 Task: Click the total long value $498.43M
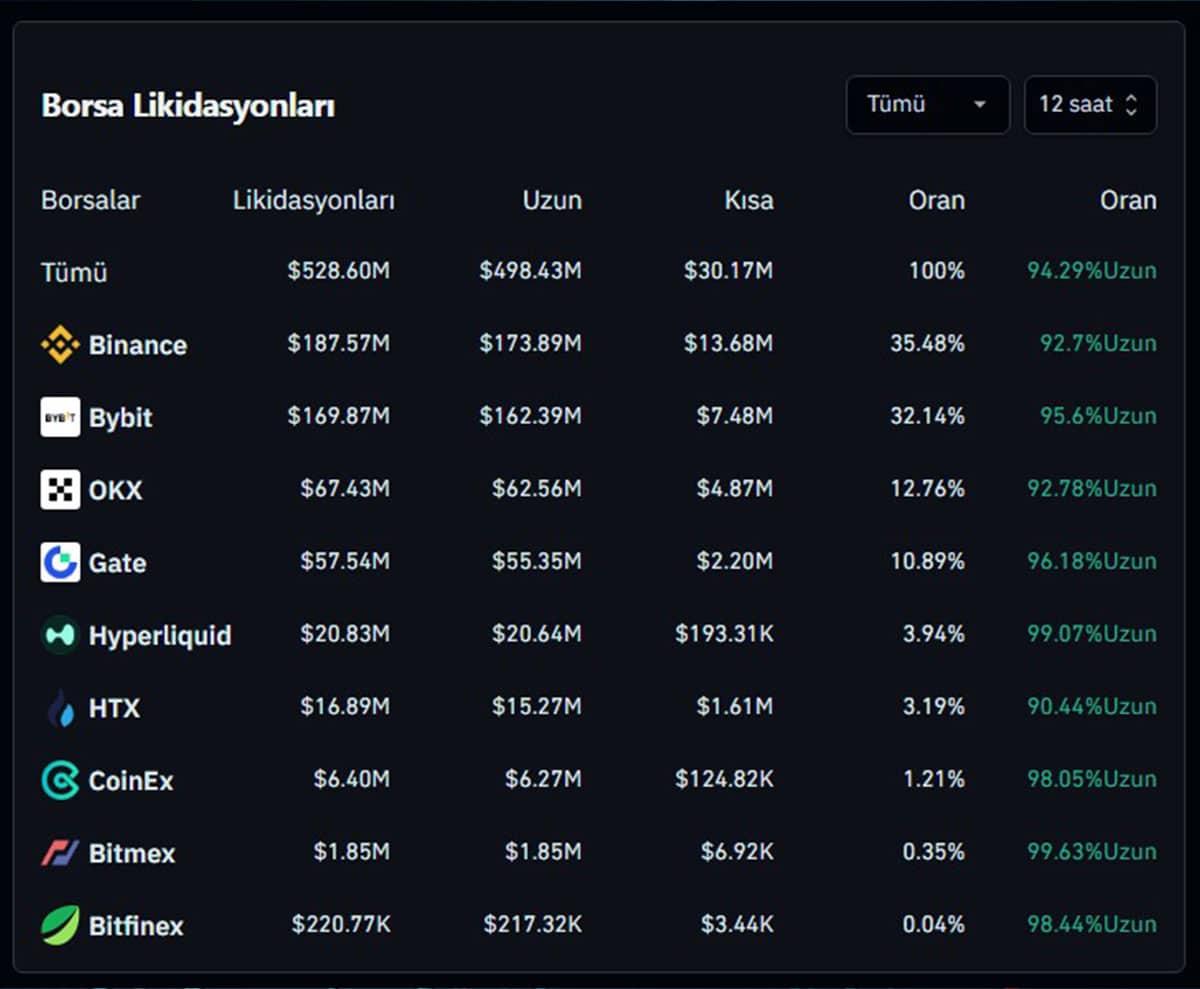pyautogui.click(x=530, y=271)
